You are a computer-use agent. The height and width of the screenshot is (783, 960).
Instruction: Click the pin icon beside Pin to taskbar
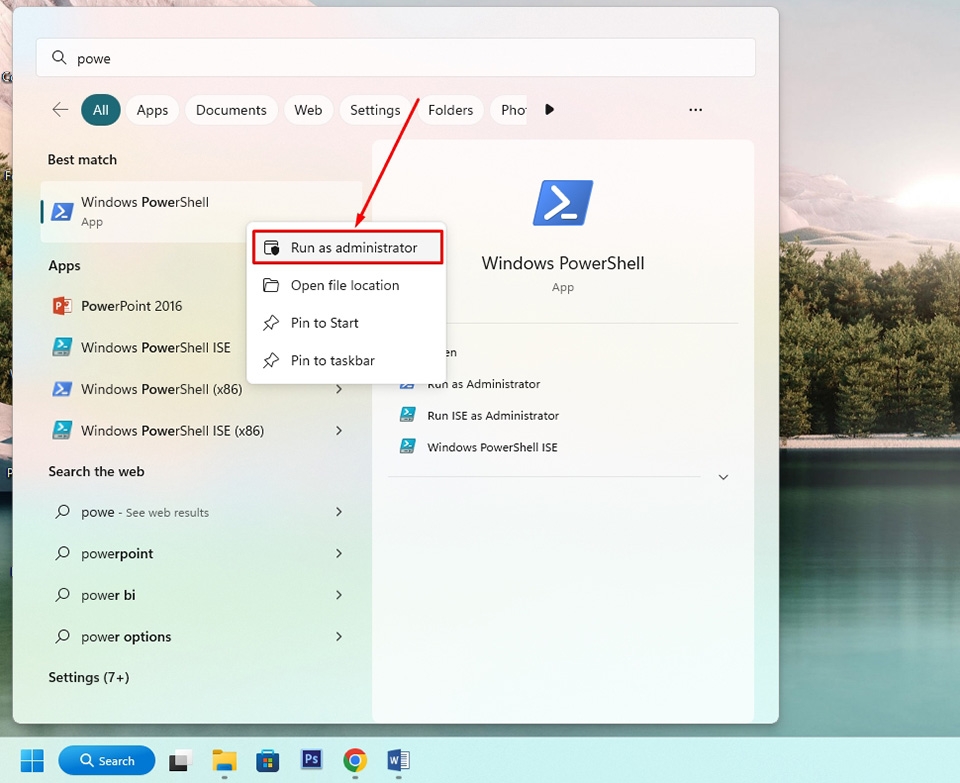(271, 361)
